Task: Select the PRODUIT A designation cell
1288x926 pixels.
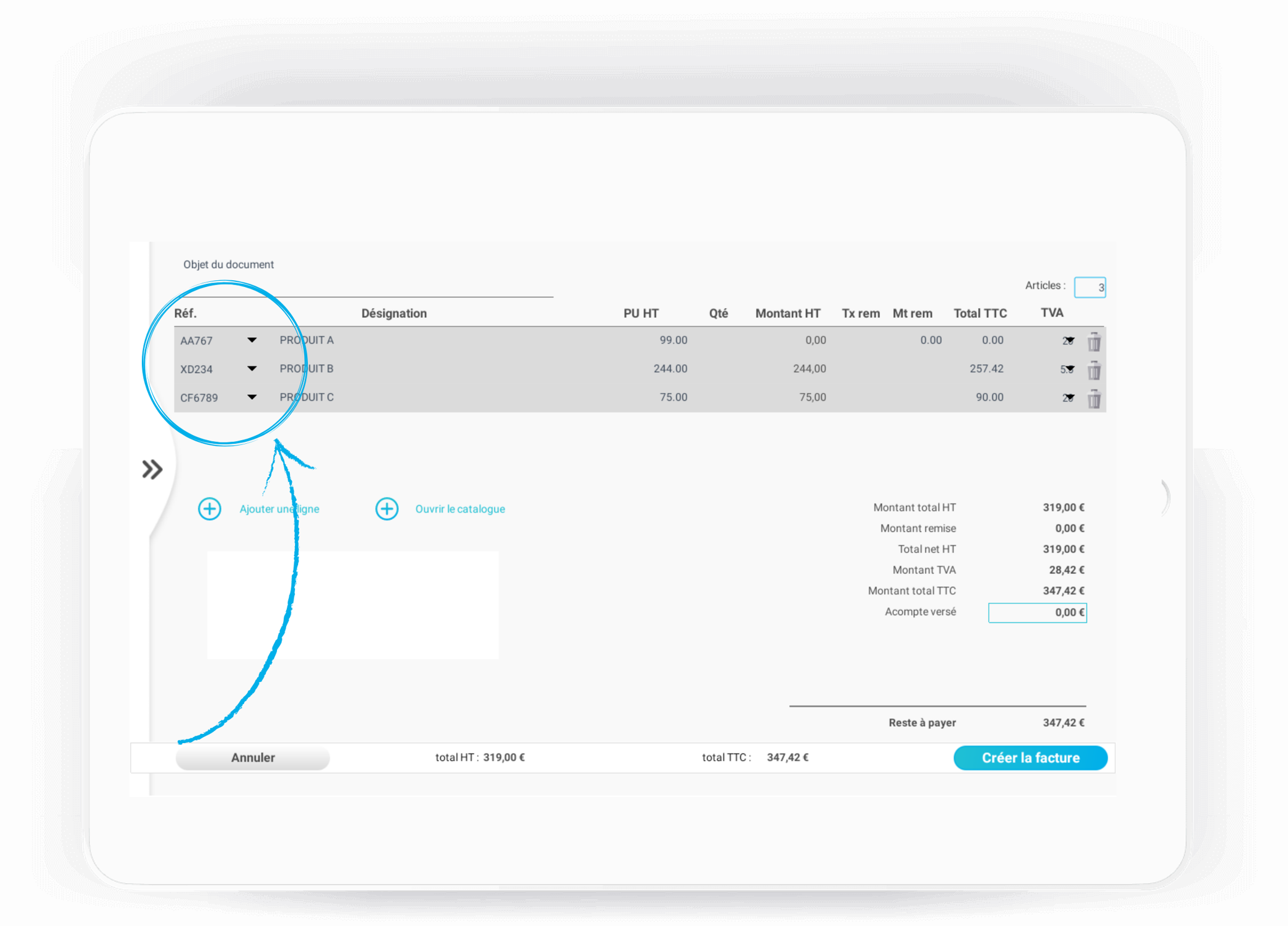Action: 307,340
